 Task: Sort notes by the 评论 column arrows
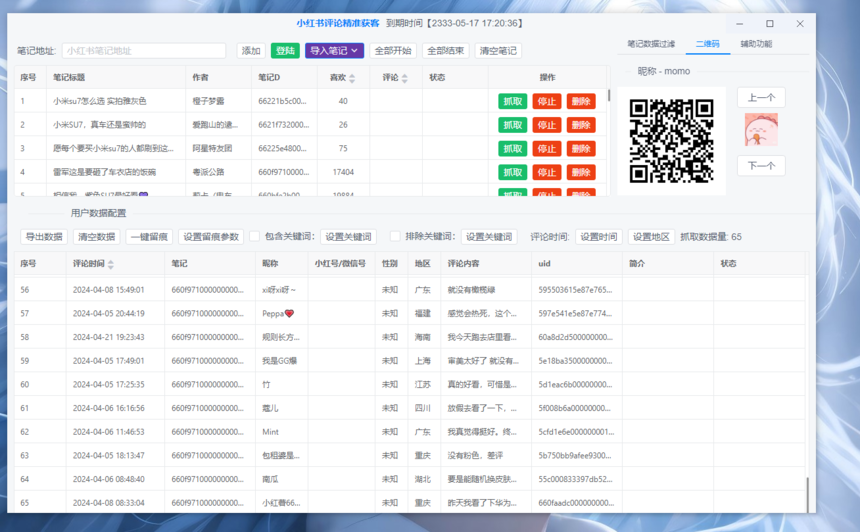404,78
